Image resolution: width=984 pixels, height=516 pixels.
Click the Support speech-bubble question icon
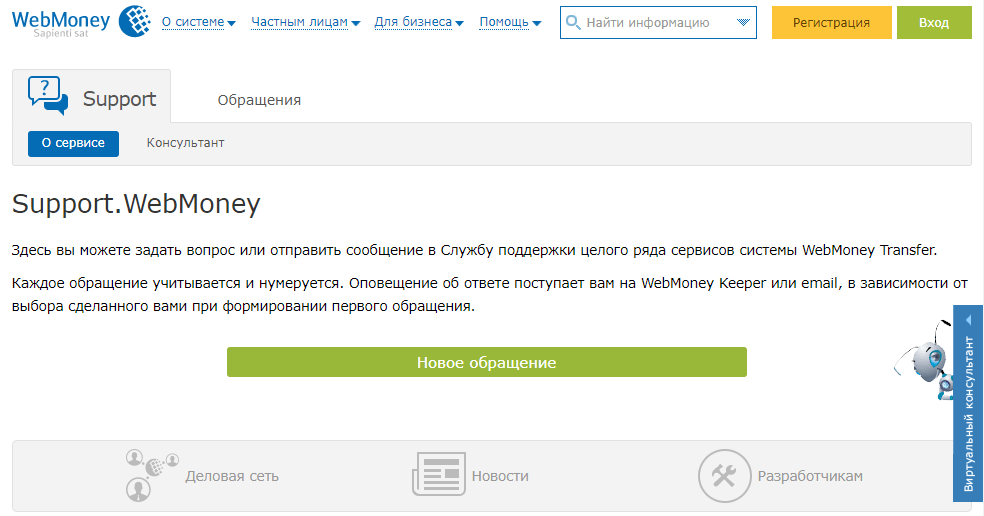(48, 95)
